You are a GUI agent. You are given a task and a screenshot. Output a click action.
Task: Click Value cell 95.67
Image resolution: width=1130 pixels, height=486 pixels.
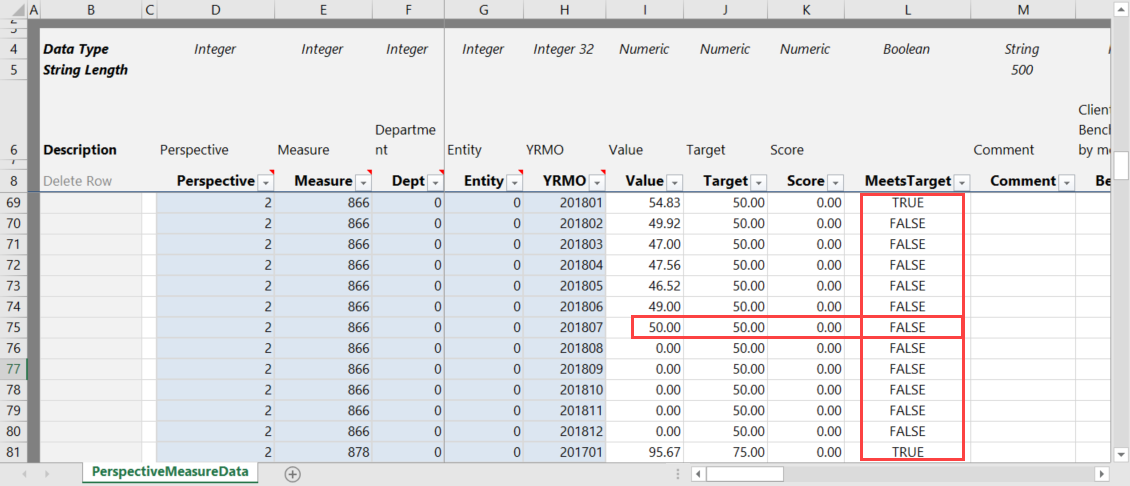(645, 452)
